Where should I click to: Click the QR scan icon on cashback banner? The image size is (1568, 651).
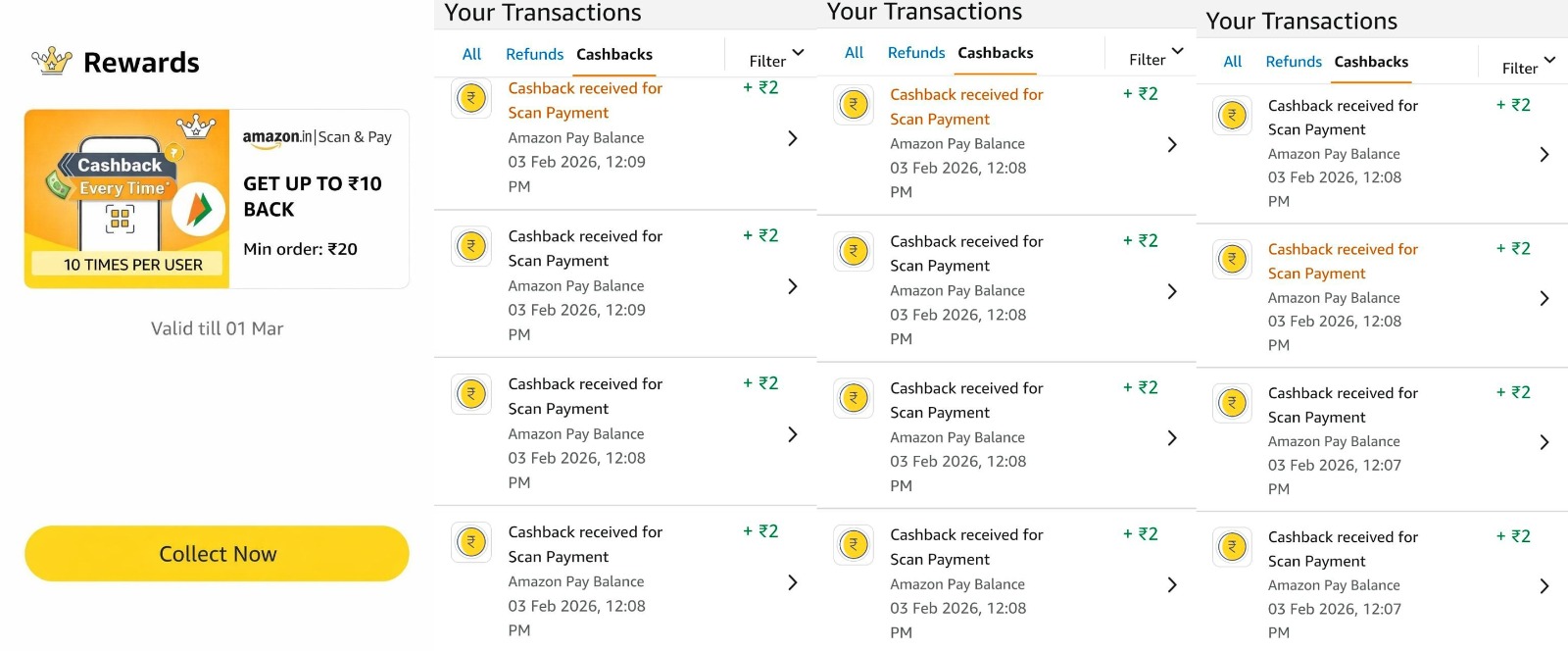point(120,219)
